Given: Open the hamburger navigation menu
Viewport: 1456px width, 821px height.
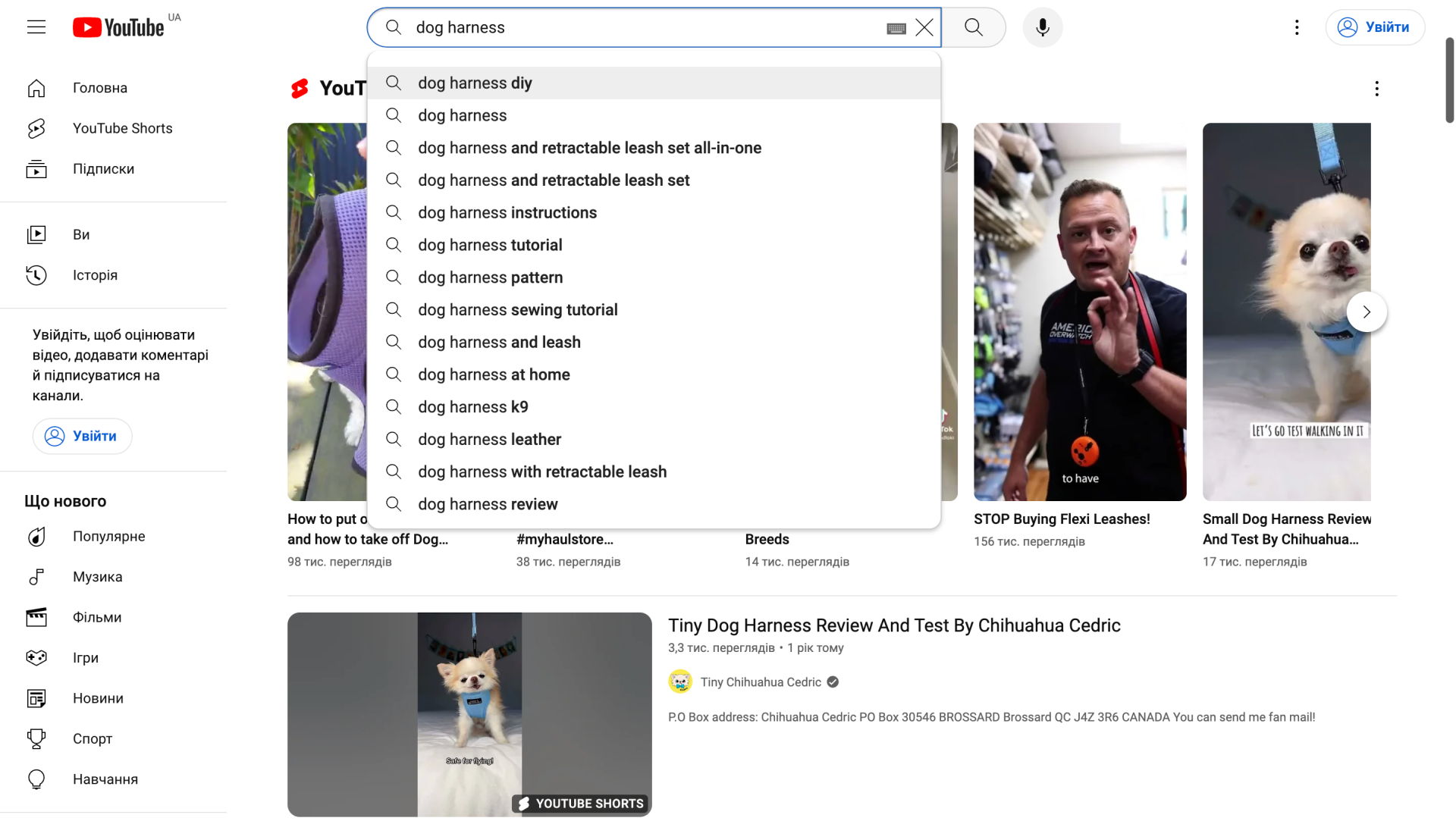Looking at the screenshot, I should pos(36,27).
